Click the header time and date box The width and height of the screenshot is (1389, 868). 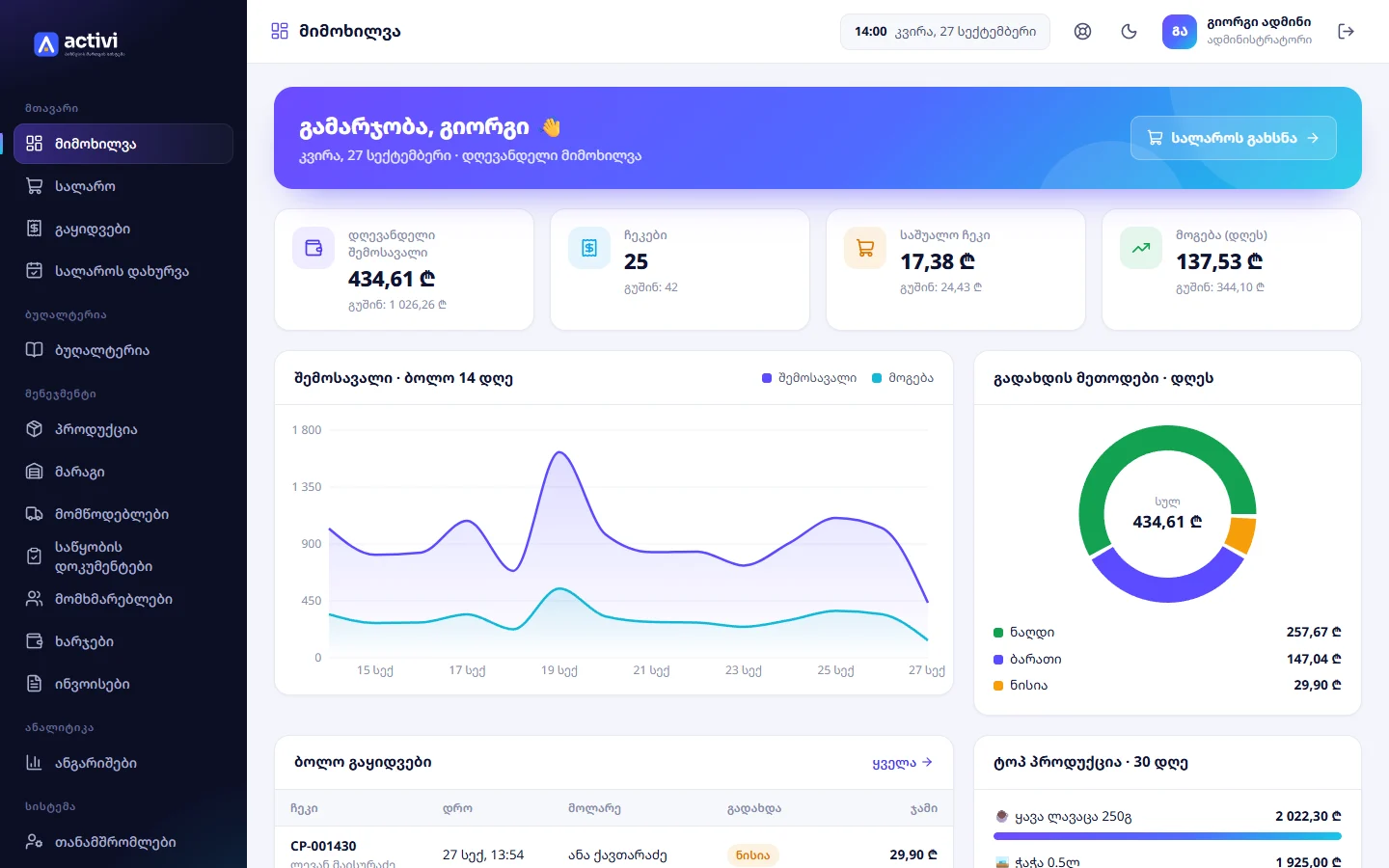945,32
